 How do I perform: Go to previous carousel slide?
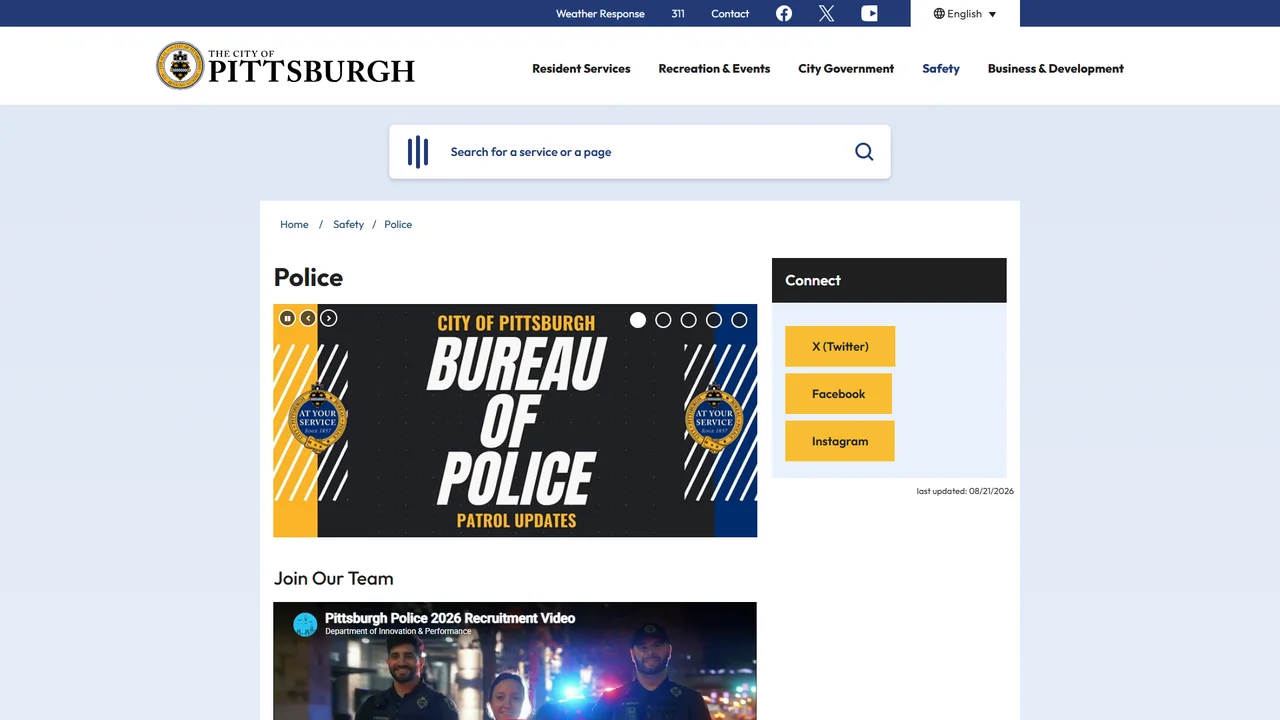click(x=308, y=318)
